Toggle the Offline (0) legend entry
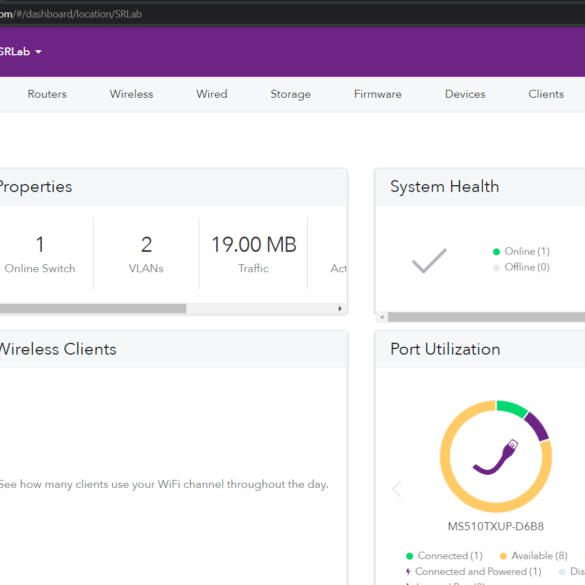The width and height of the screenshot is (585, 585). coord(521,267)
